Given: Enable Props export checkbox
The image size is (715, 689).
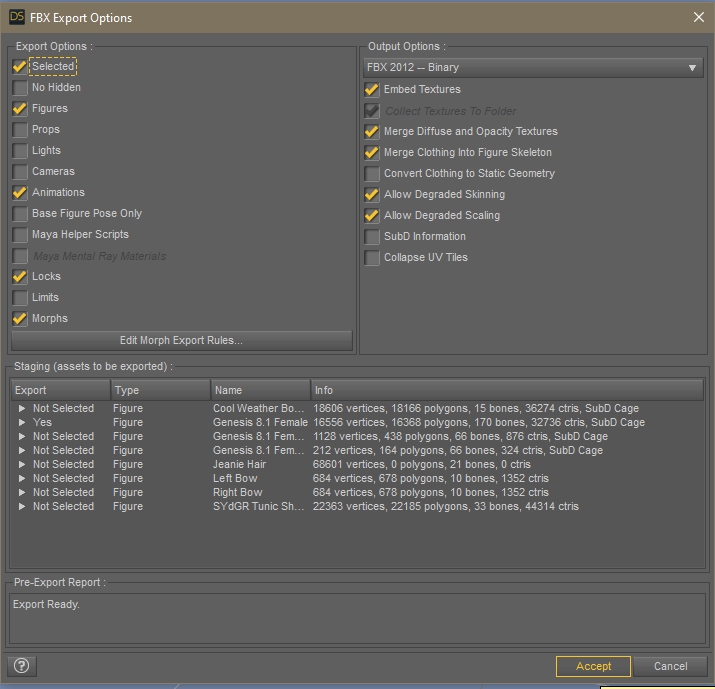Looking at the screenshot, I should click(20, 130).
